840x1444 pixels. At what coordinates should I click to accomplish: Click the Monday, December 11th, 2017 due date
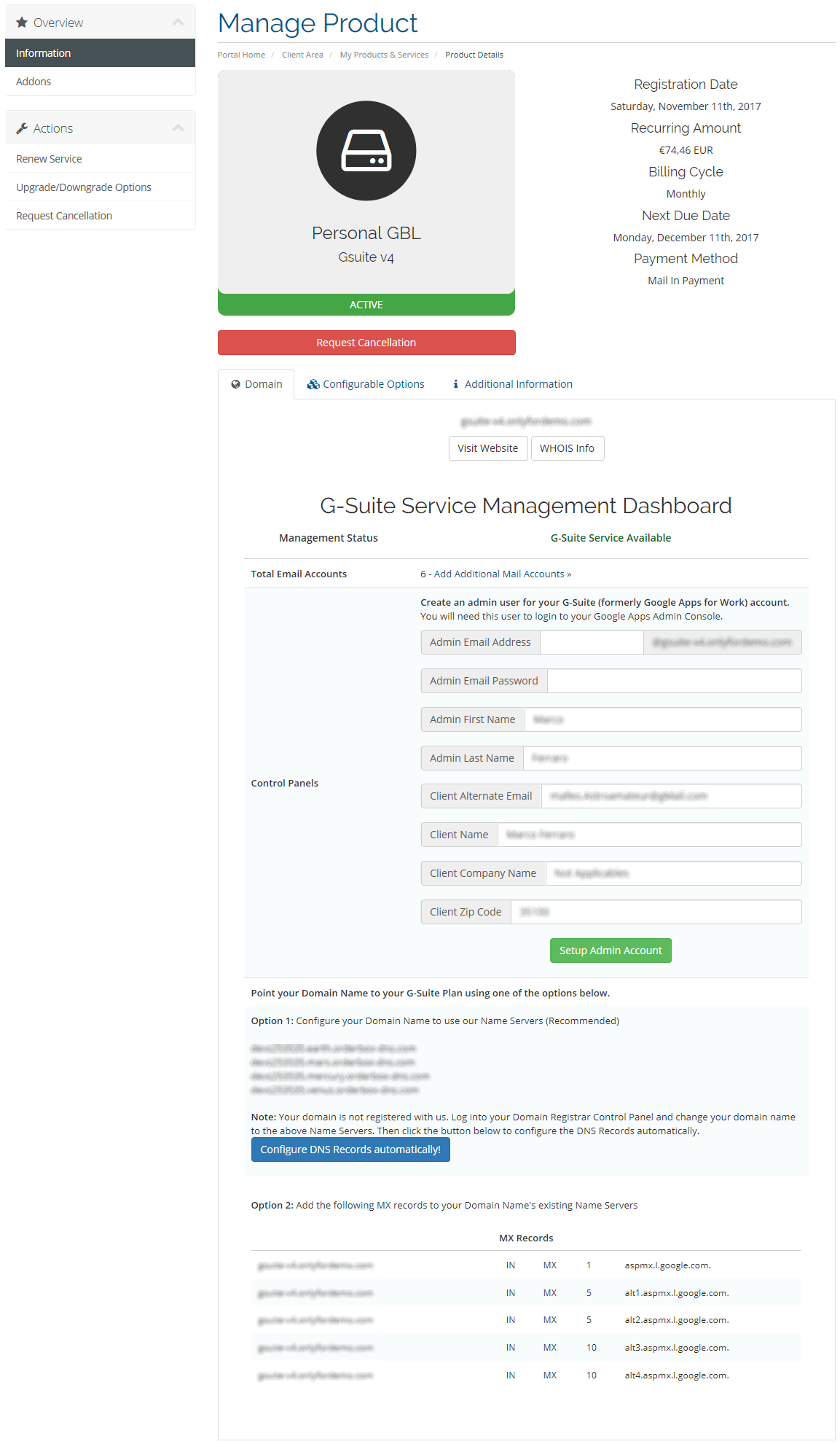pos(686,238)
